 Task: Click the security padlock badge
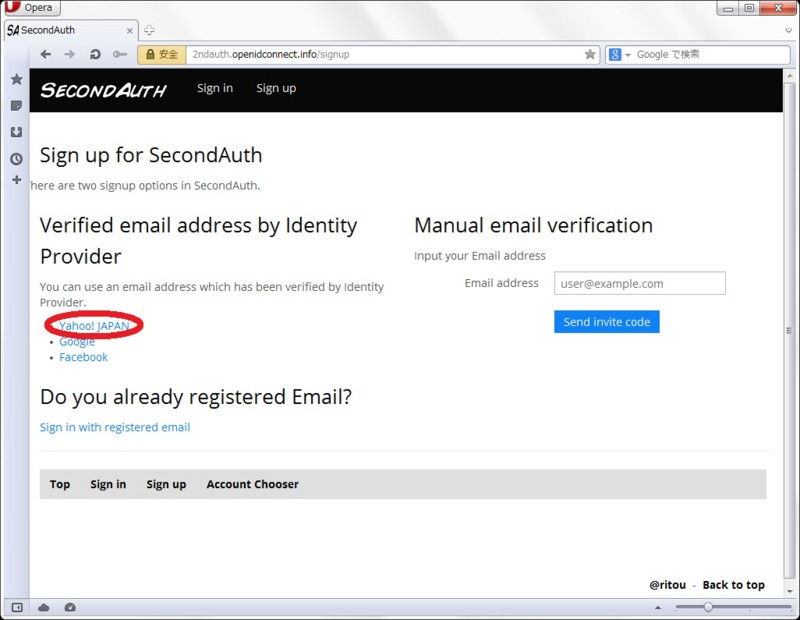pyautogui.click(x=162, y=54)
